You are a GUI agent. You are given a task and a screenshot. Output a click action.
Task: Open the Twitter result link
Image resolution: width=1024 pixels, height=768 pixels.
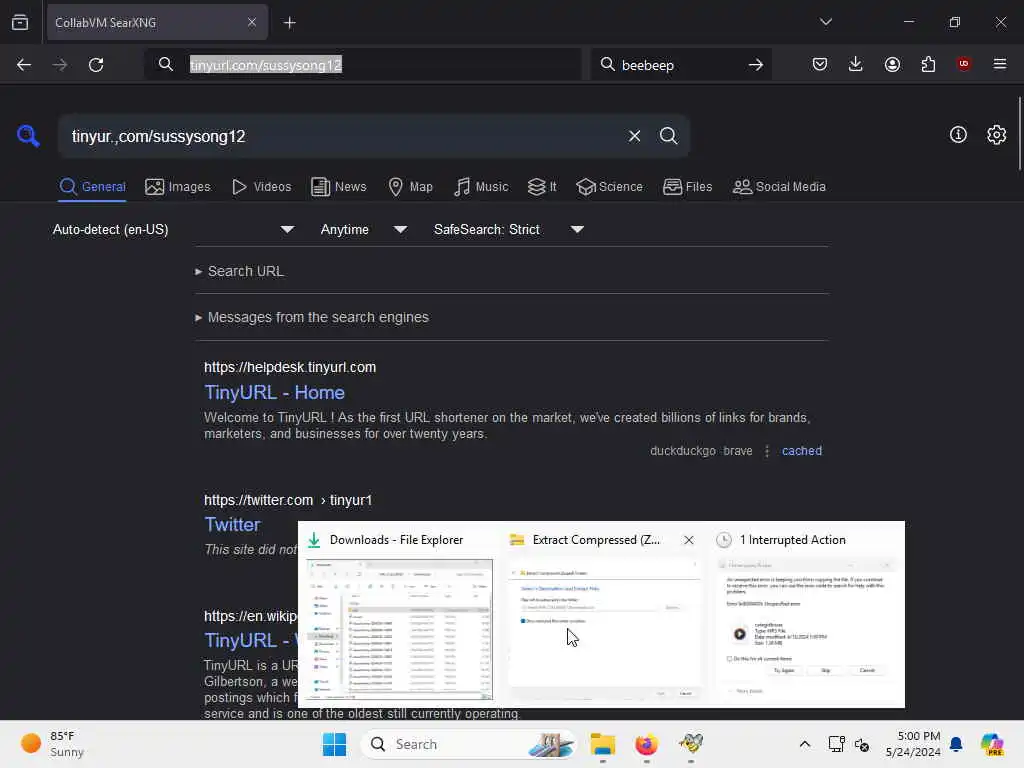tap(232, 524)
